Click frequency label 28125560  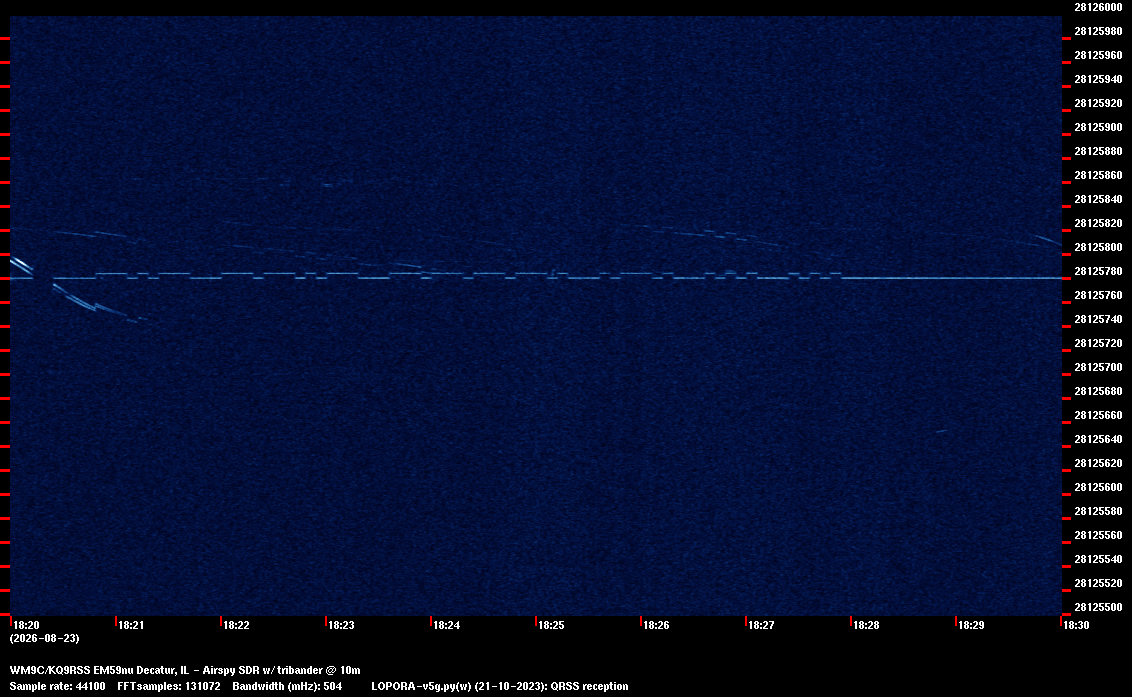point(1098,535)
